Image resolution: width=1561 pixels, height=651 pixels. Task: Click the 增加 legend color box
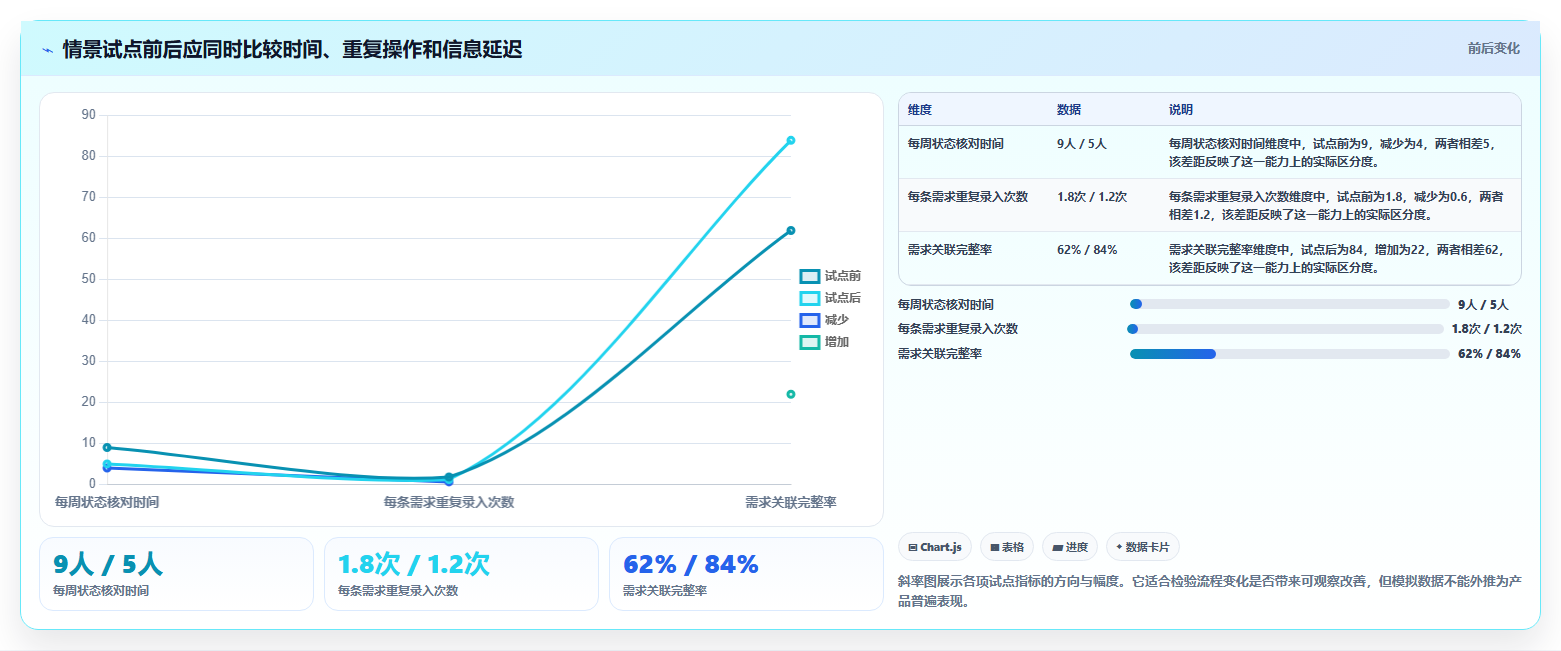tap(810, 342)
